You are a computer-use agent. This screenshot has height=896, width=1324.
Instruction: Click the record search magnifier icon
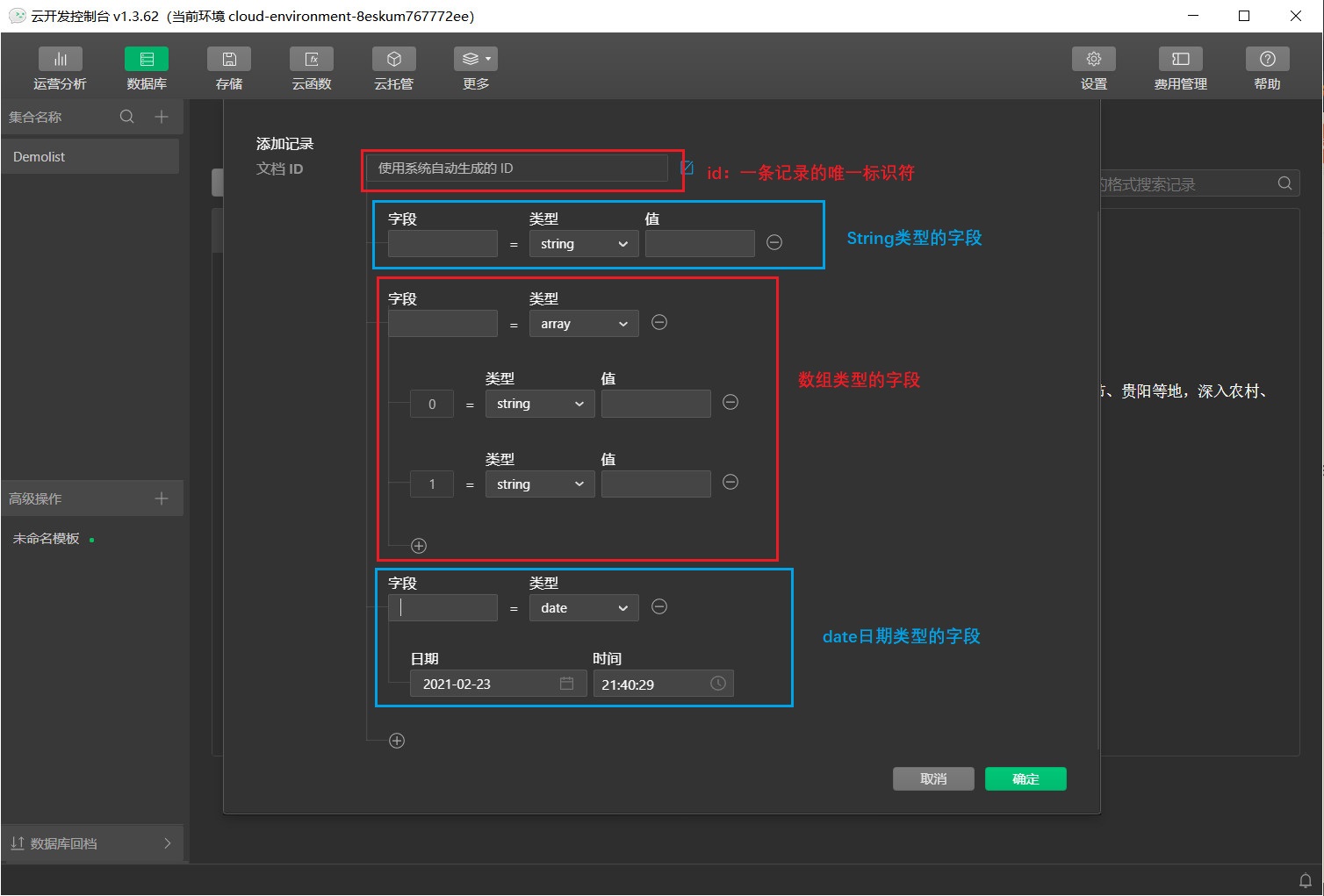pyautogui.click(x=1284, y=183)
